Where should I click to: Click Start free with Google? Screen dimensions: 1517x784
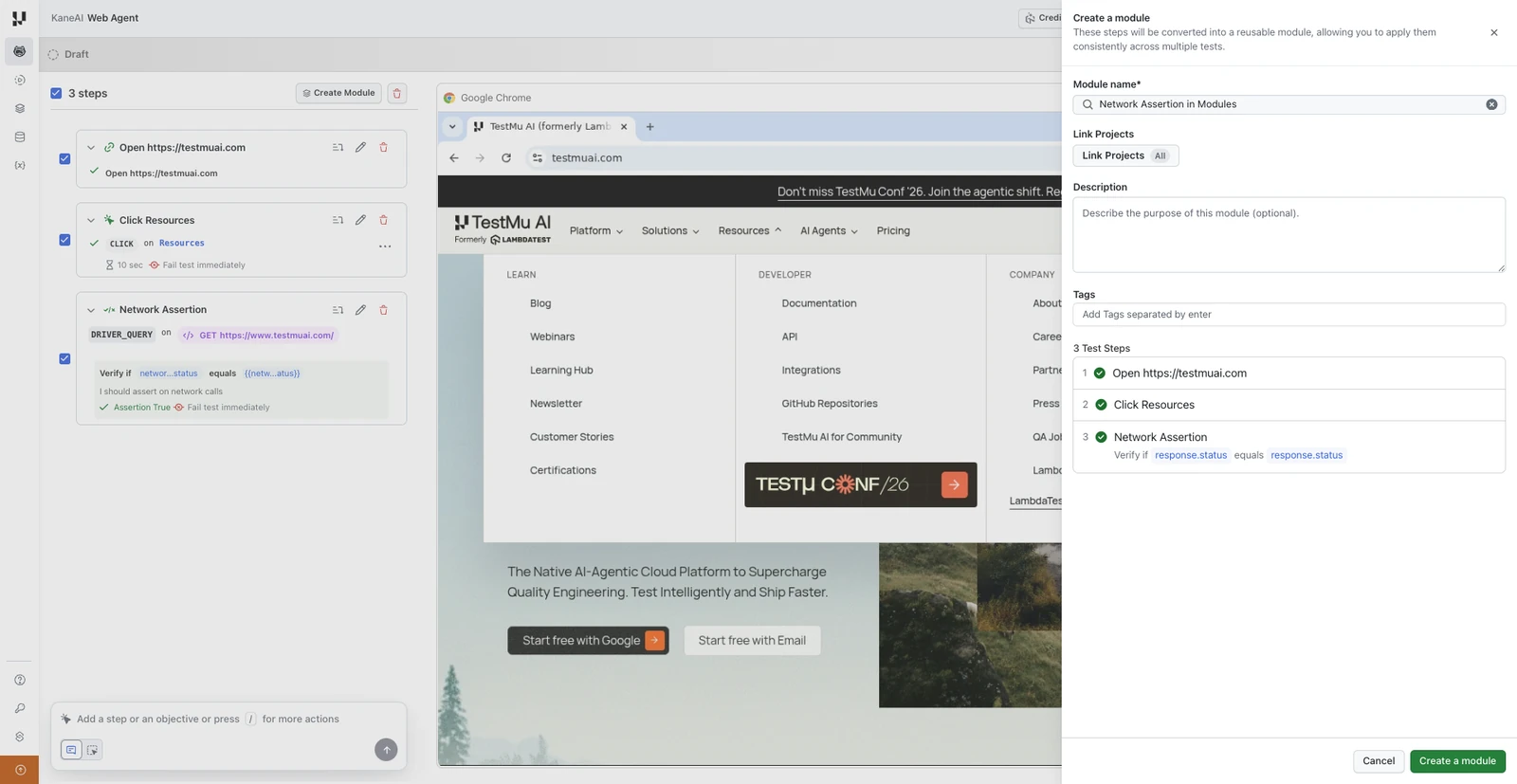tap(588, 641)
